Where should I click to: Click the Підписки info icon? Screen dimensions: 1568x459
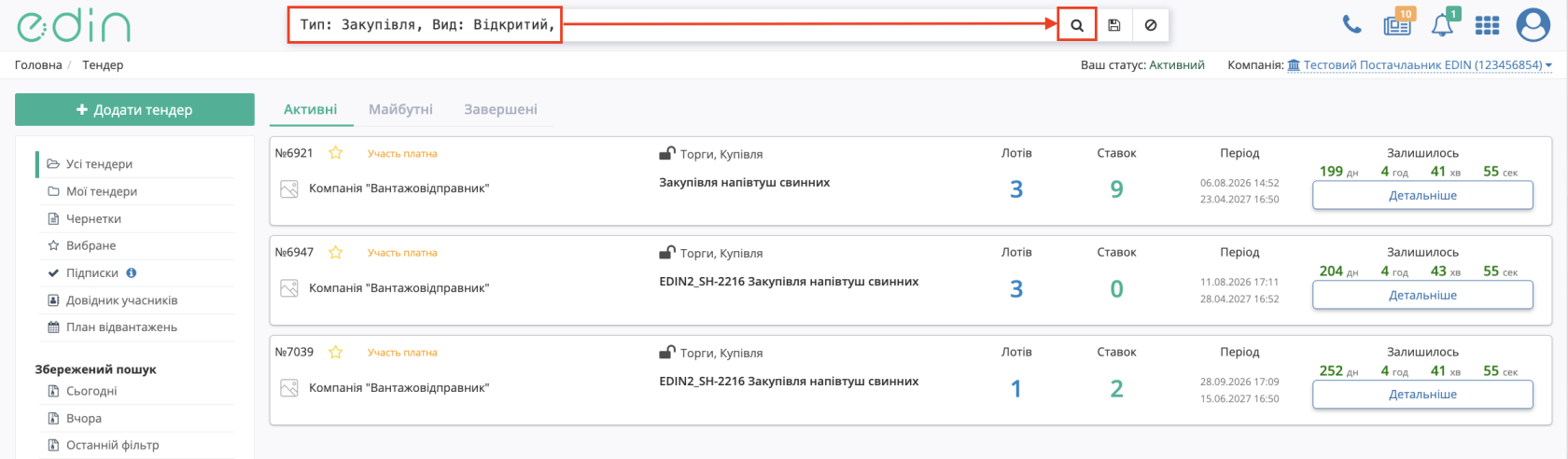132,273
